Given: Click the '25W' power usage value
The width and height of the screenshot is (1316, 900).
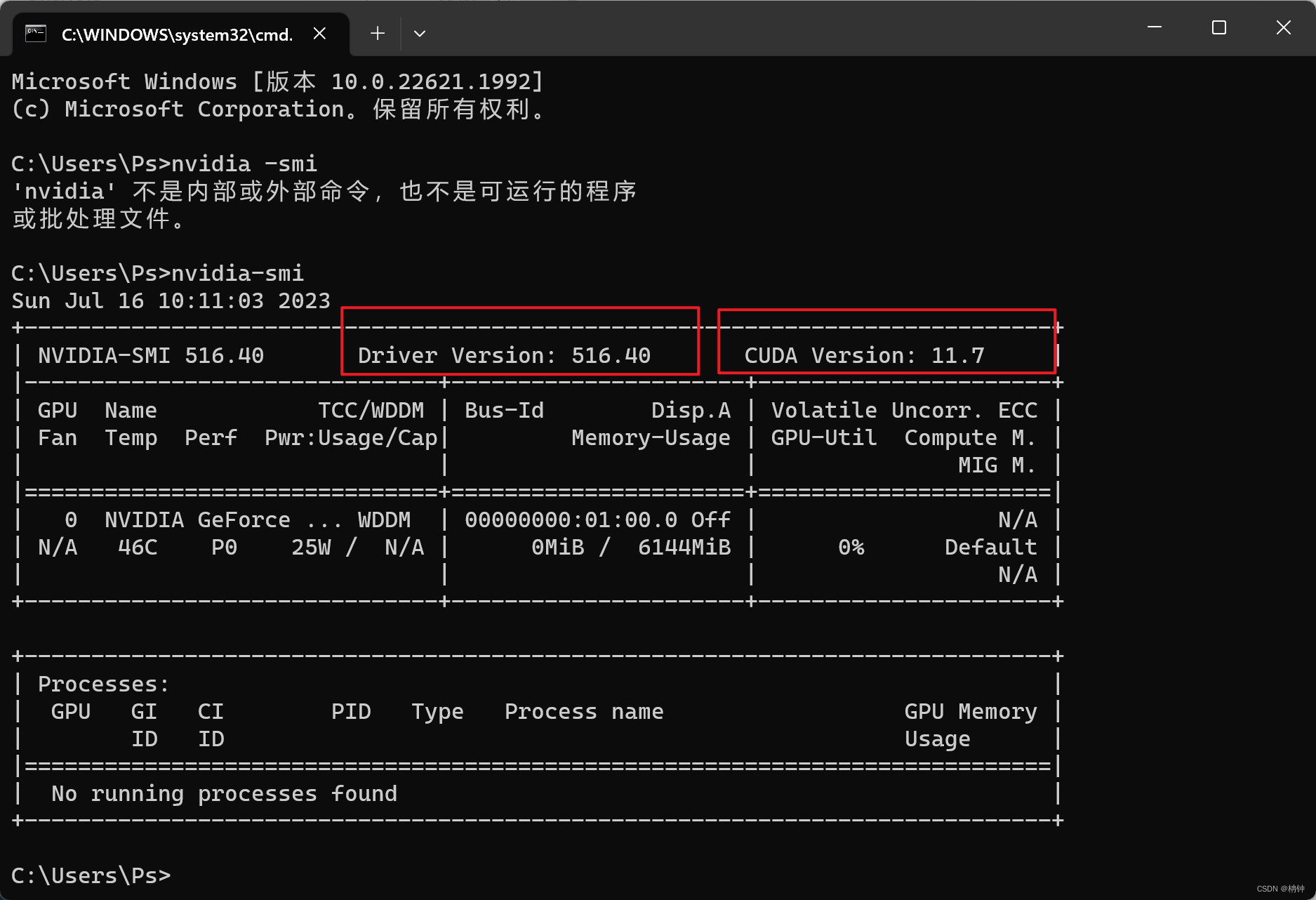Looking at the screenshot, I should coord(311,548).
